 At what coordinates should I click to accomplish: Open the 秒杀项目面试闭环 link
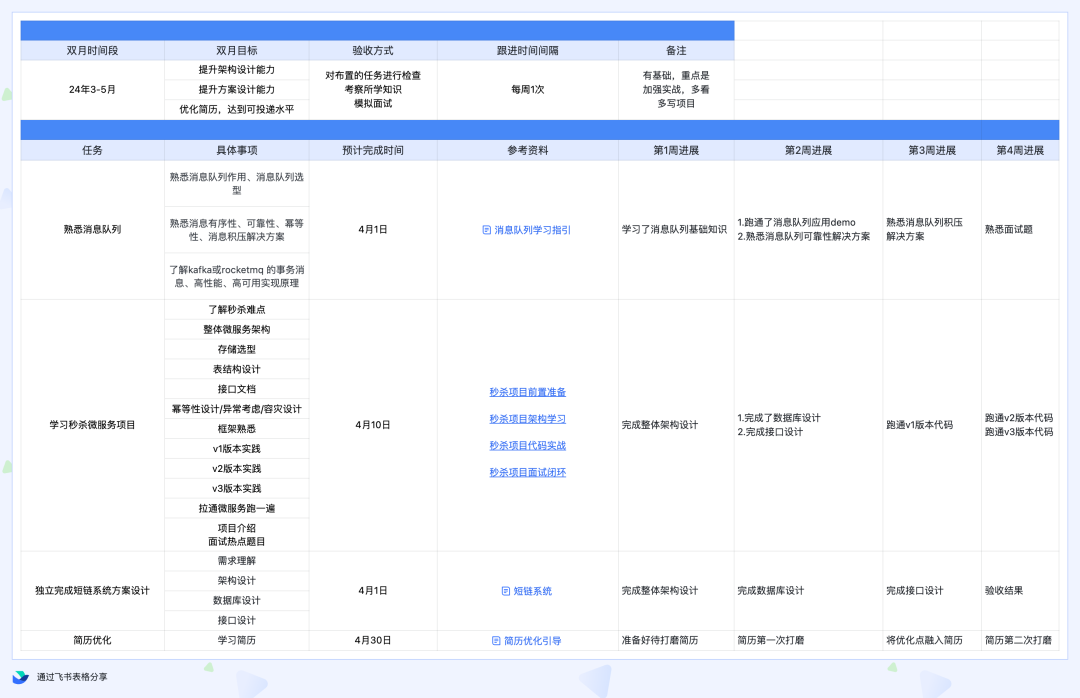point(528,473)
